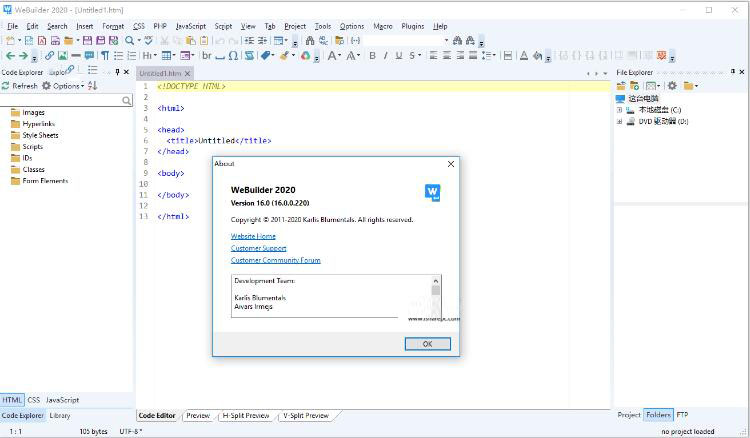This screenshot has height=438, width=750.
Task: Click the Code Explorer sort A-Z icon
Action: 93,86
